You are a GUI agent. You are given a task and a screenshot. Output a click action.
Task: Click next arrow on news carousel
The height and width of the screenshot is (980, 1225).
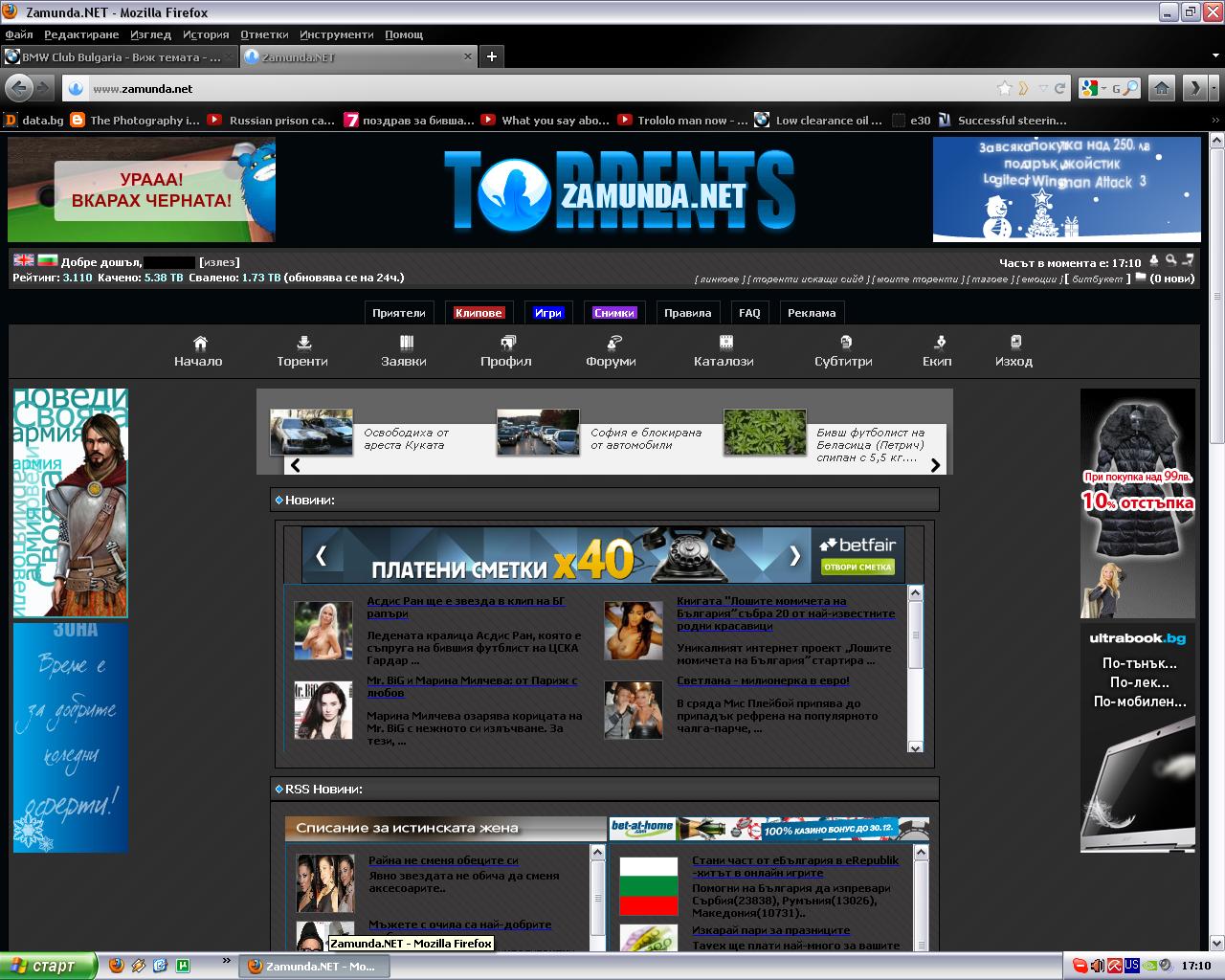935,465
